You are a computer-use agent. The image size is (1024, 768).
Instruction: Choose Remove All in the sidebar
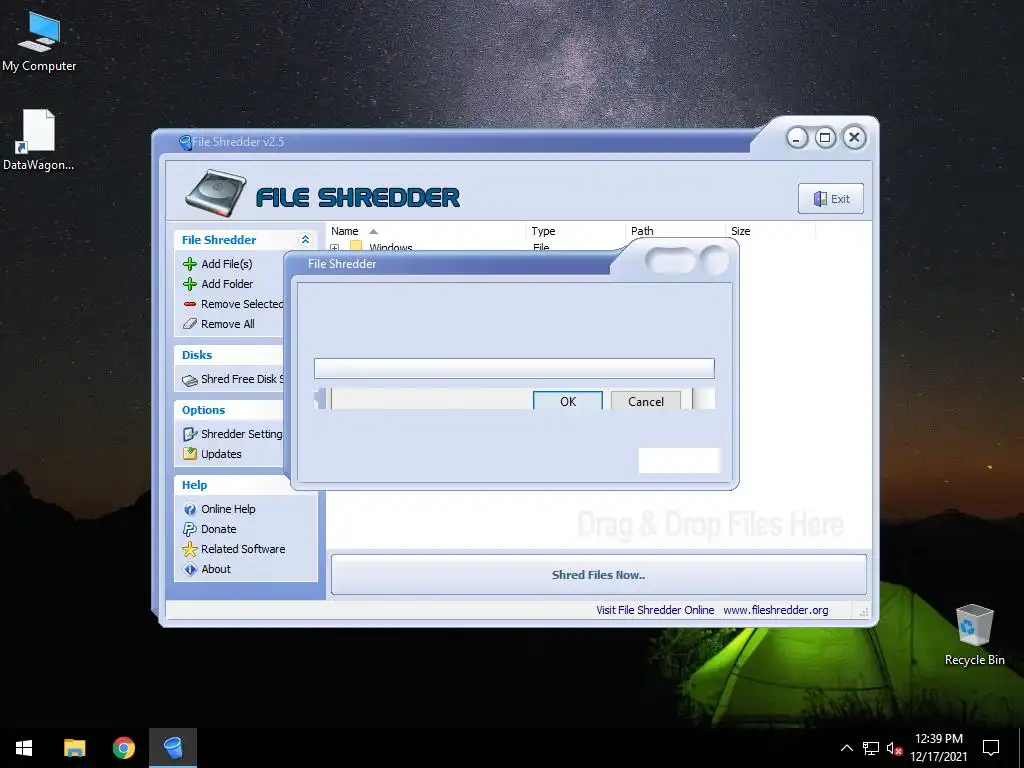(x=228, y=324)
